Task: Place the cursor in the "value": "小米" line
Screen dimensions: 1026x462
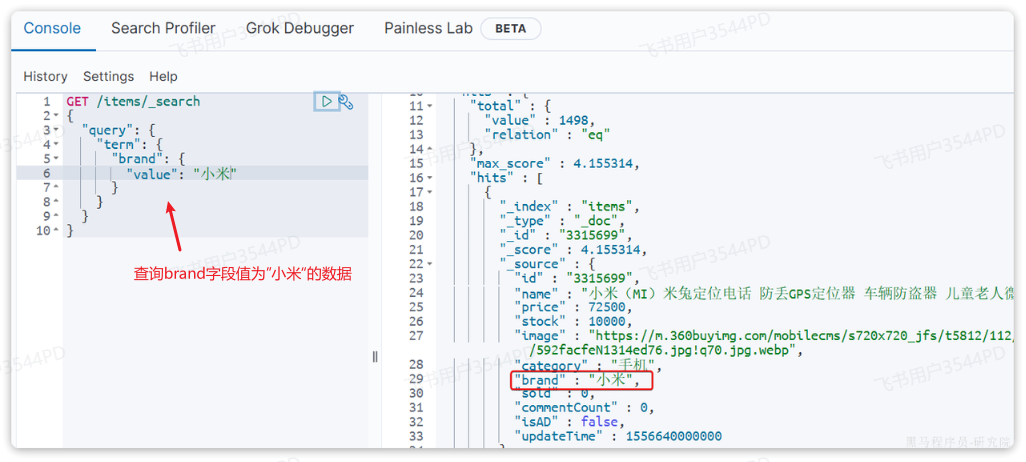Action: 181,173
